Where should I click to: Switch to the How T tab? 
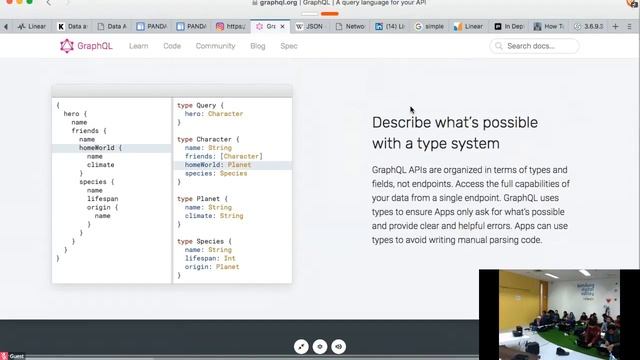(549, 27)
